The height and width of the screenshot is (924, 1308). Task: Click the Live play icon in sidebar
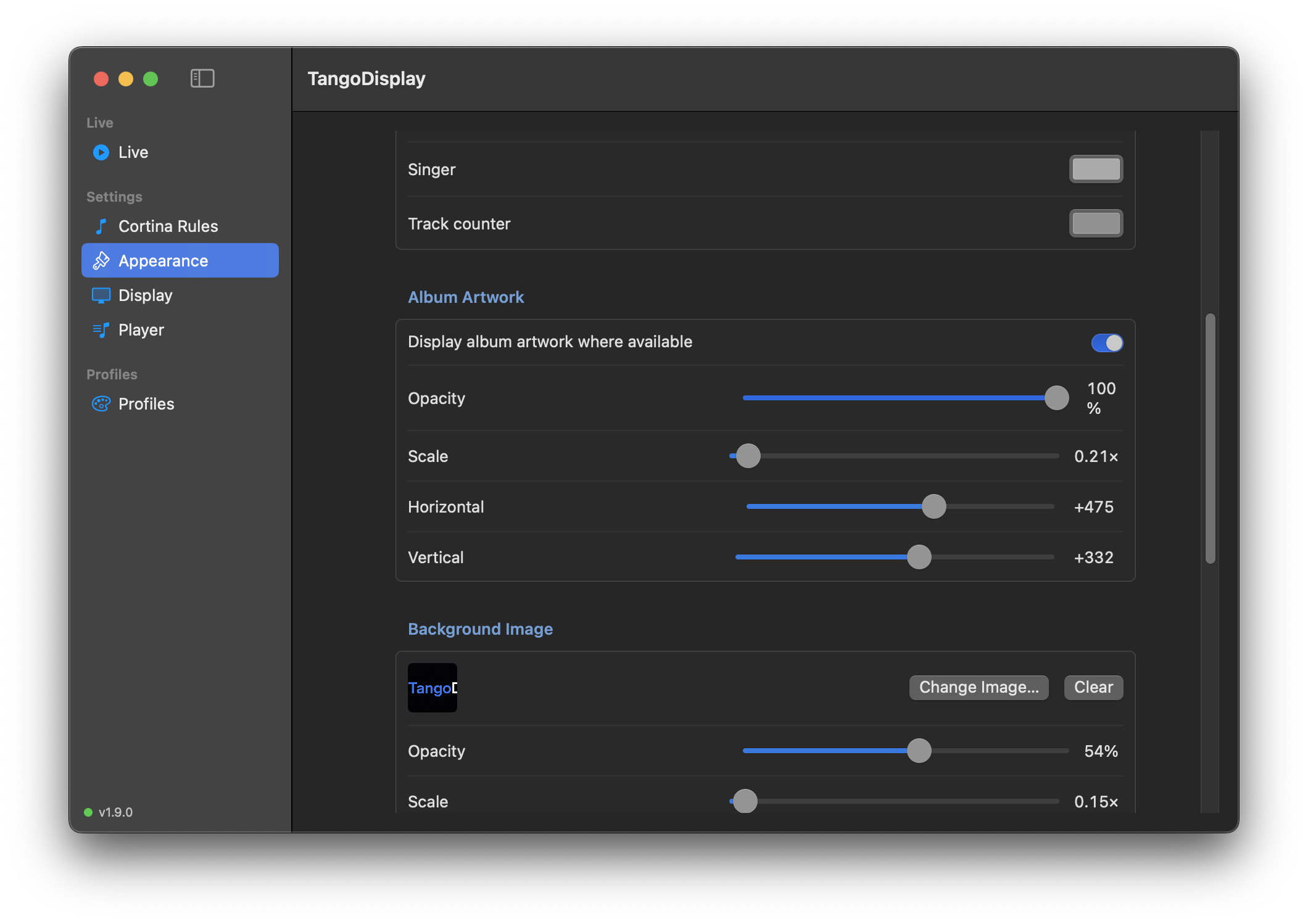click(x=101, y=152)
